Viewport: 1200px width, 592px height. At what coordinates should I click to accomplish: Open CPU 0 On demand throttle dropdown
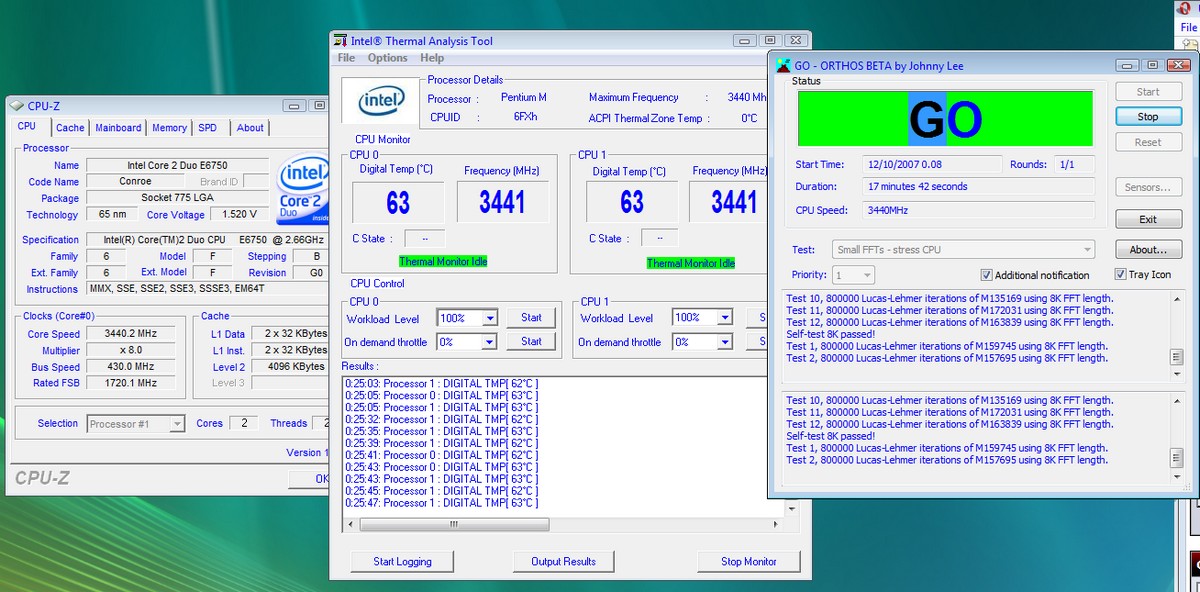(x=490, y=342)
